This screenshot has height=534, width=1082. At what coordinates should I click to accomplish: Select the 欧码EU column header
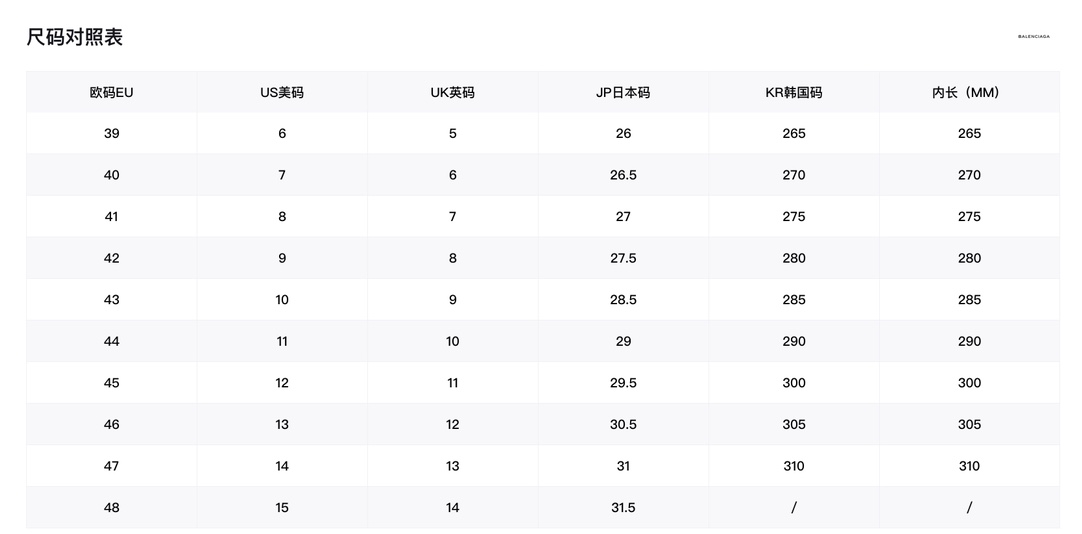(x=111, y=93)
